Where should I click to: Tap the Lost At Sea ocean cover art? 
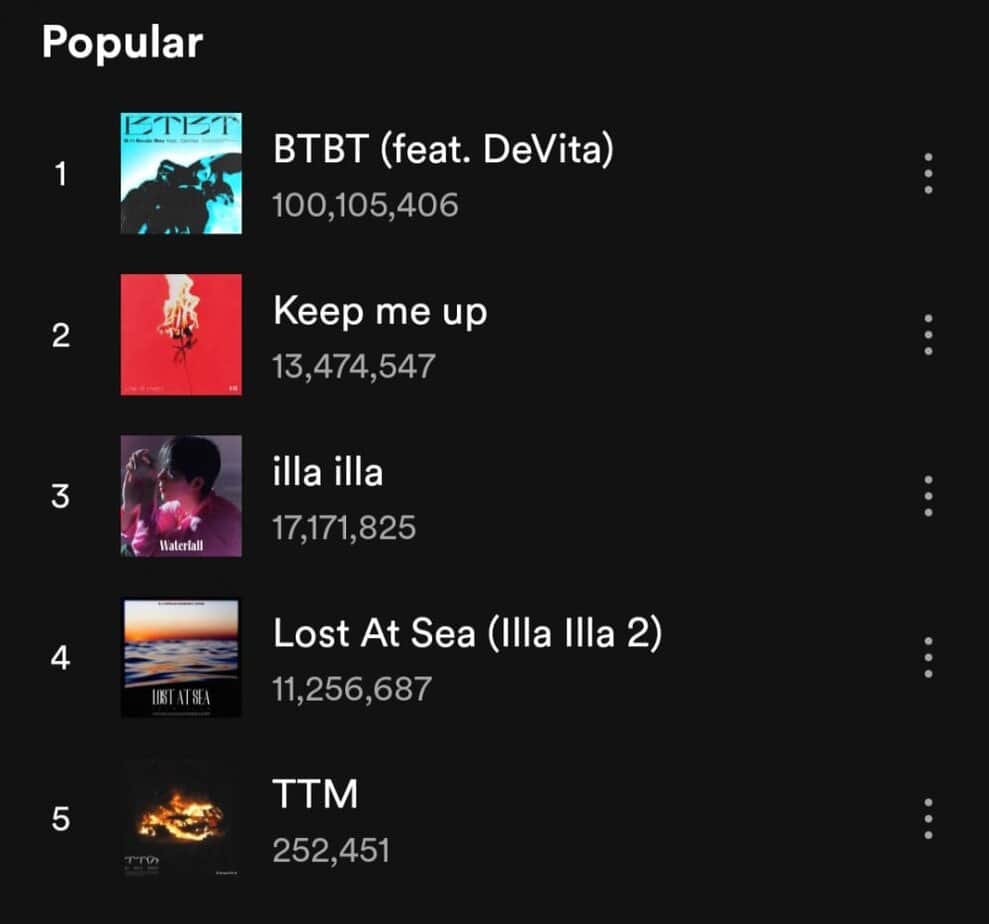[x=181, y=657]
